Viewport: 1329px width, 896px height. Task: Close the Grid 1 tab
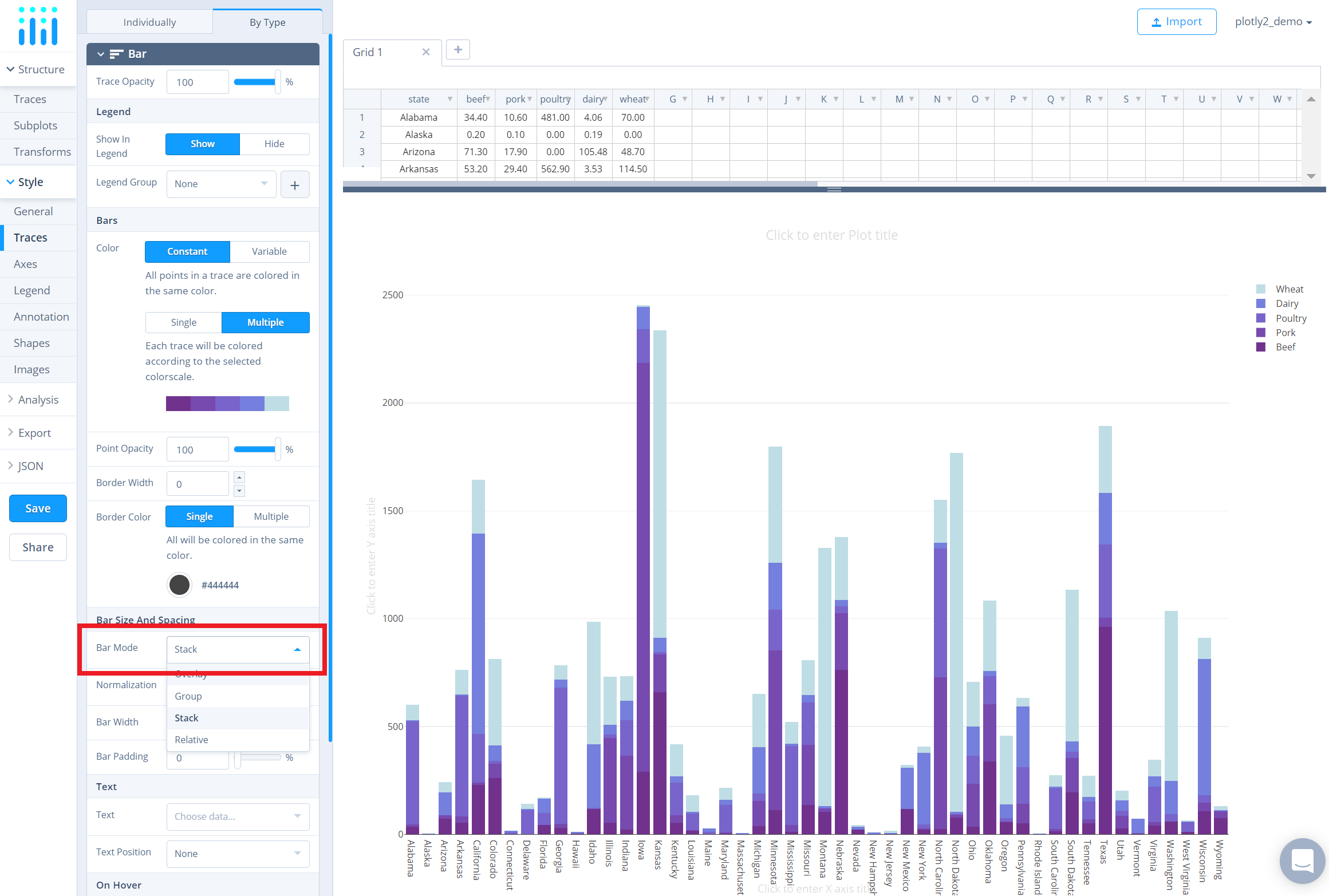point(426,52)
